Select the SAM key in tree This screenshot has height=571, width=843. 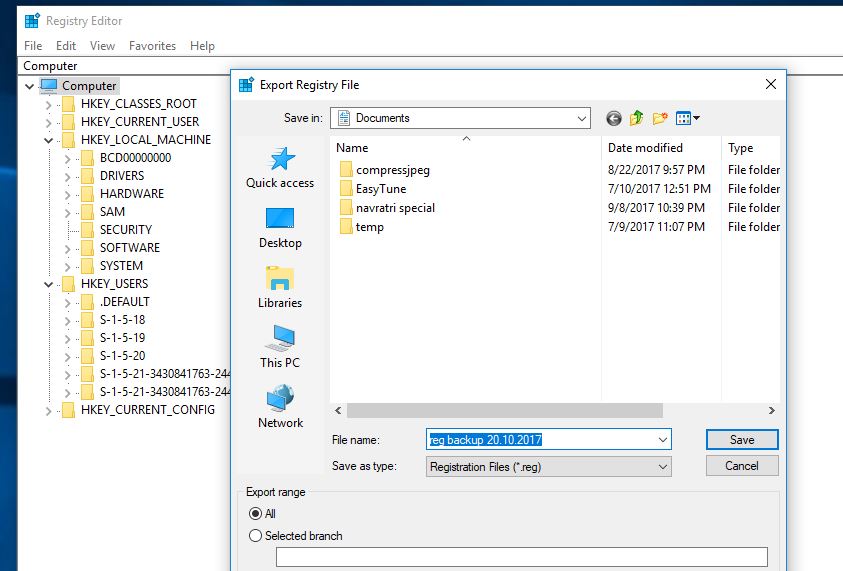pyautogui.click(x=112, y=212)
